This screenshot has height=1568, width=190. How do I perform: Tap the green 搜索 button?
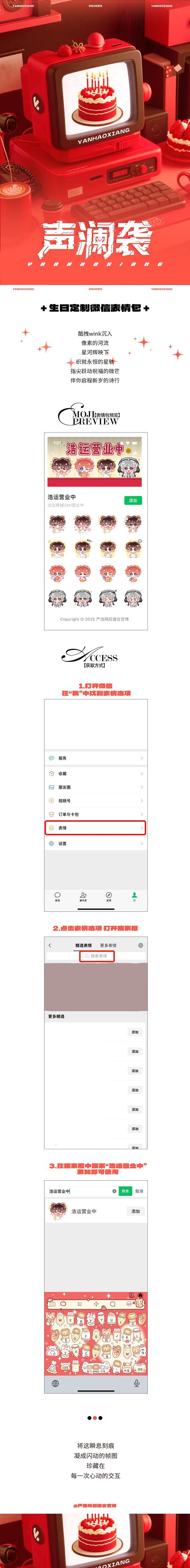pyautogui.click(x=125, y=1191)
